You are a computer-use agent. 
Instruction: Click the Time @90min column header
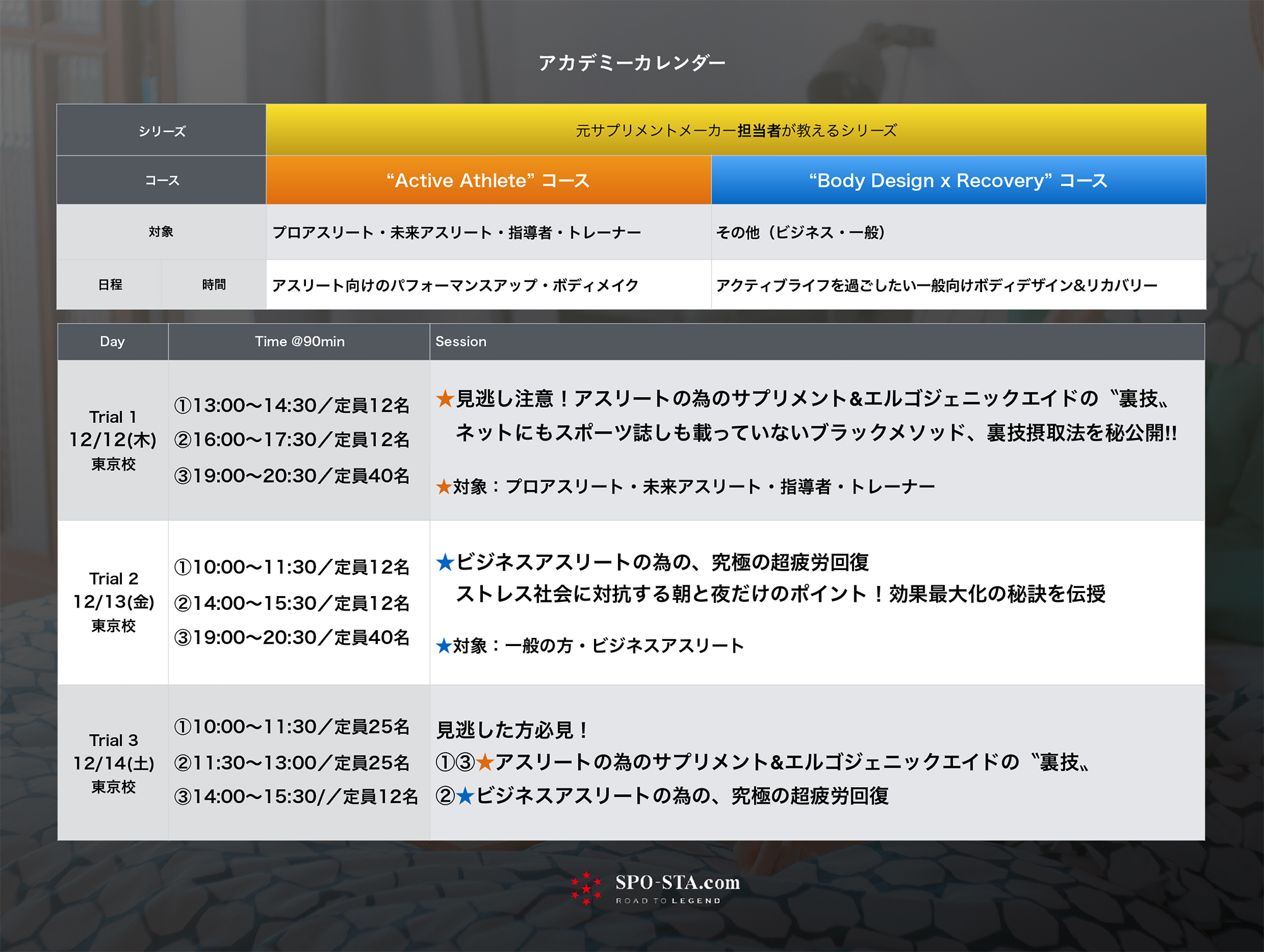[x=300, y=341]
